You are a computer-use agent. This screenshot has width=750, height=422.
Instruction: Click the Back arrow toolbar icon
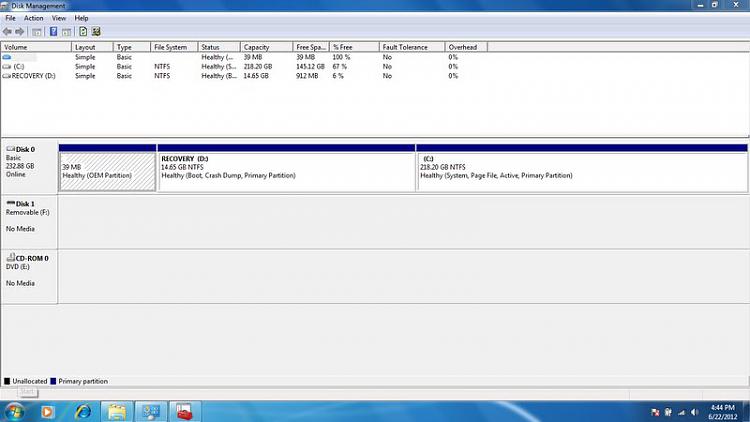coord(7,32)
